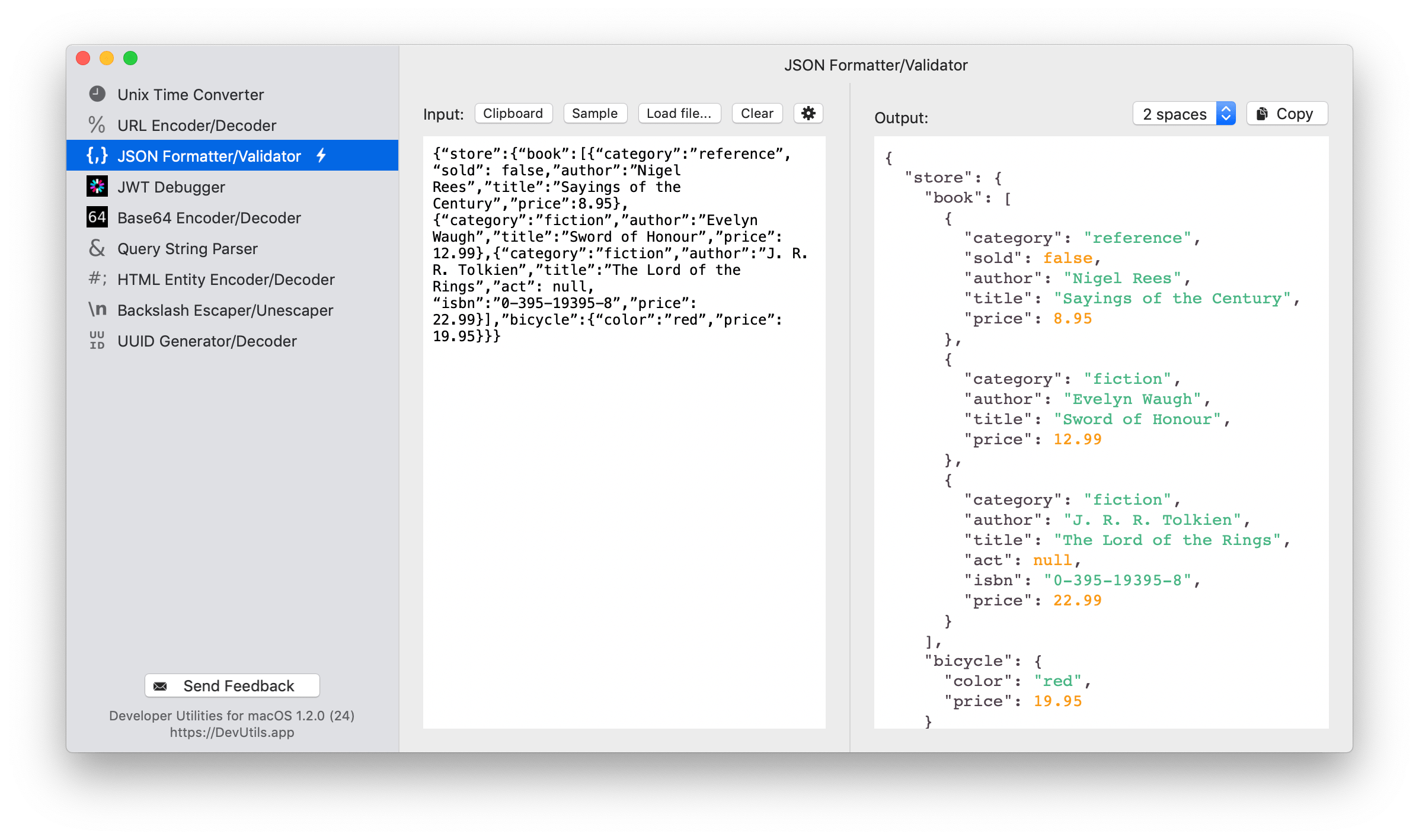Clear the input text

click(757, 113)
